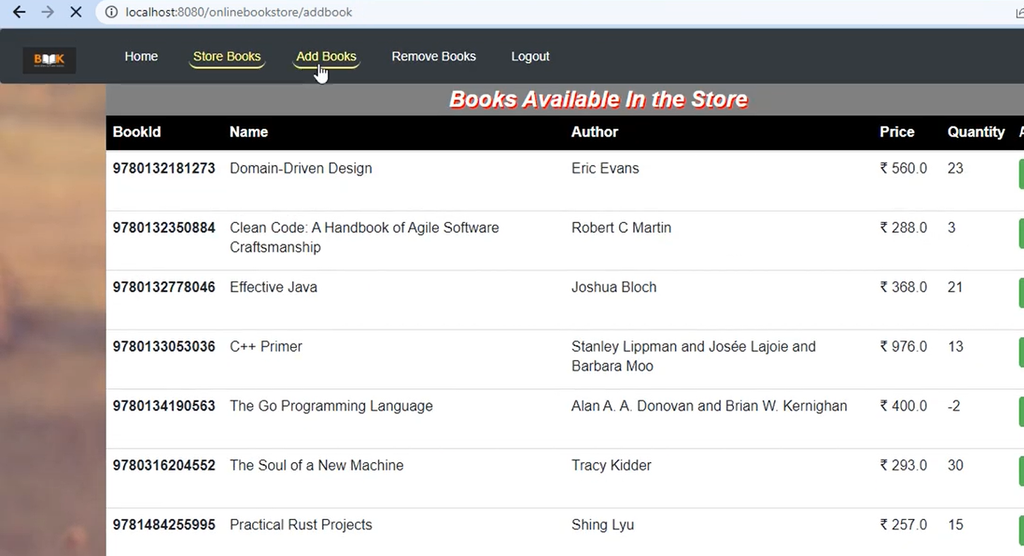Click price ₹ 400.0
Screen dimensions: 1024x556
pos(903,406)
